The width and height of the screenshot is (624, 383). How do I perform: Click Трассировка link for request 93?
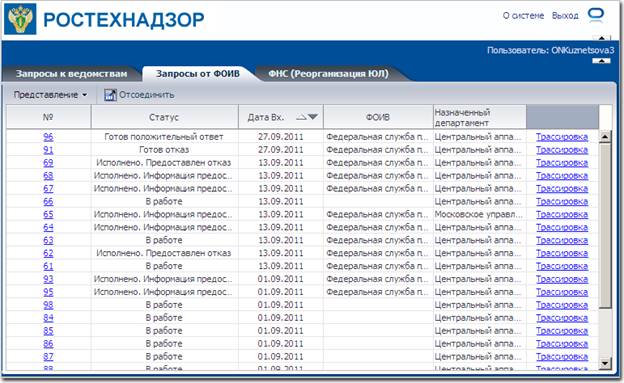click(562, 279)
